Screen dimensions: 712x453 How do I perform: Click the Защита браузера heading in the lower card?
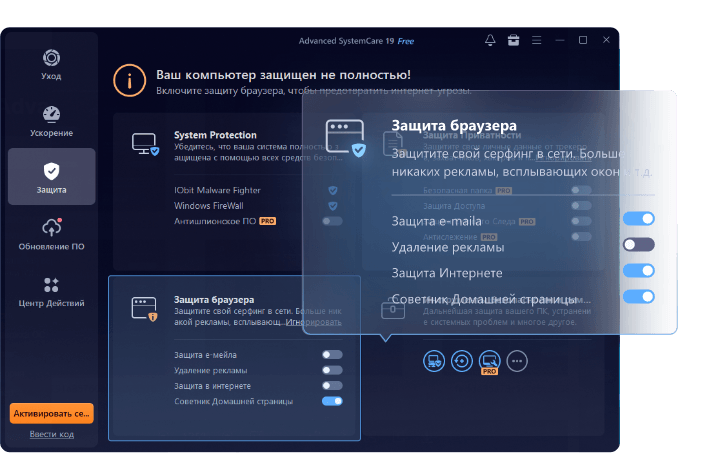(214, 300)
